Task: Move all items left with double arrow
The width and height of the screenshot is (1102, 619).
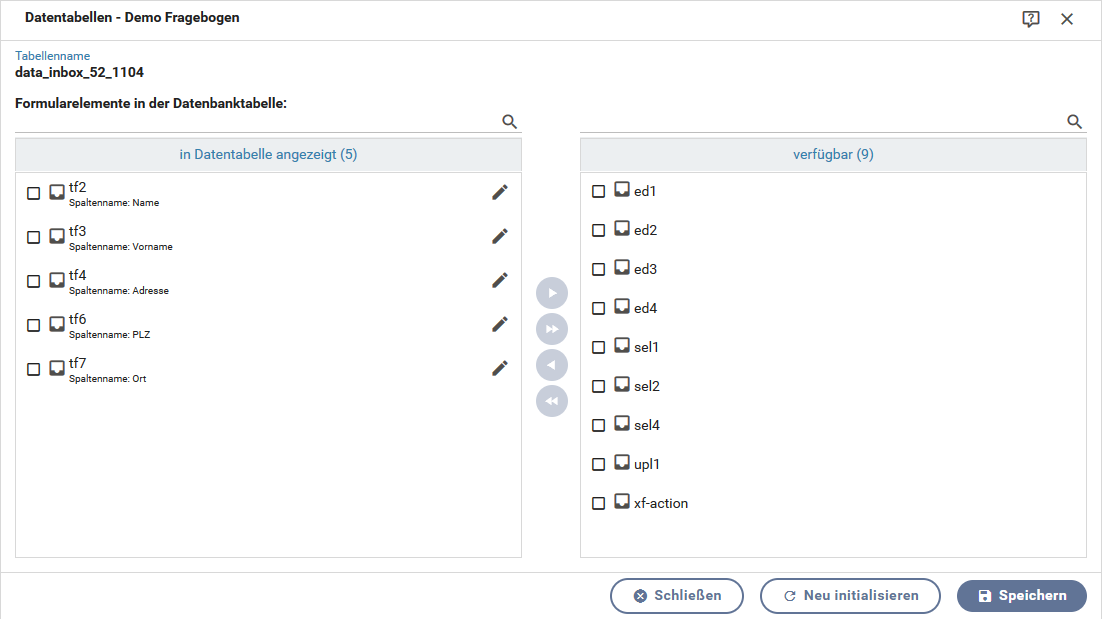Action: [552, 401]
